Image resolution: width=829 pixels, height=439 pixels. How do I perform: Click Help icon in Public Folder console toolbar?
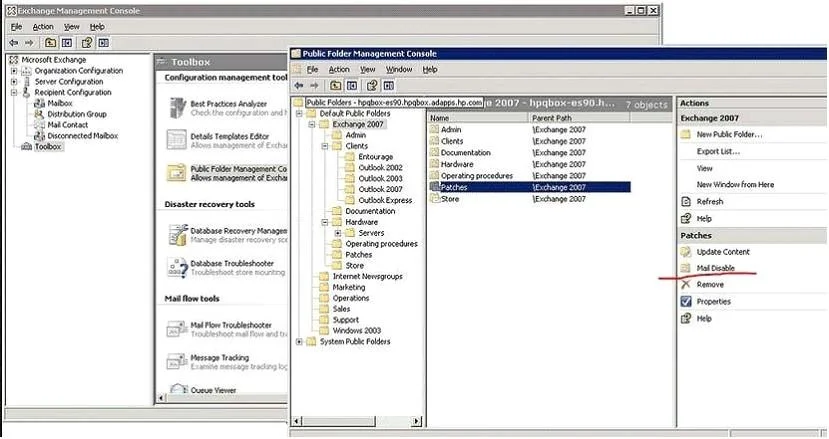click(372, 86)
